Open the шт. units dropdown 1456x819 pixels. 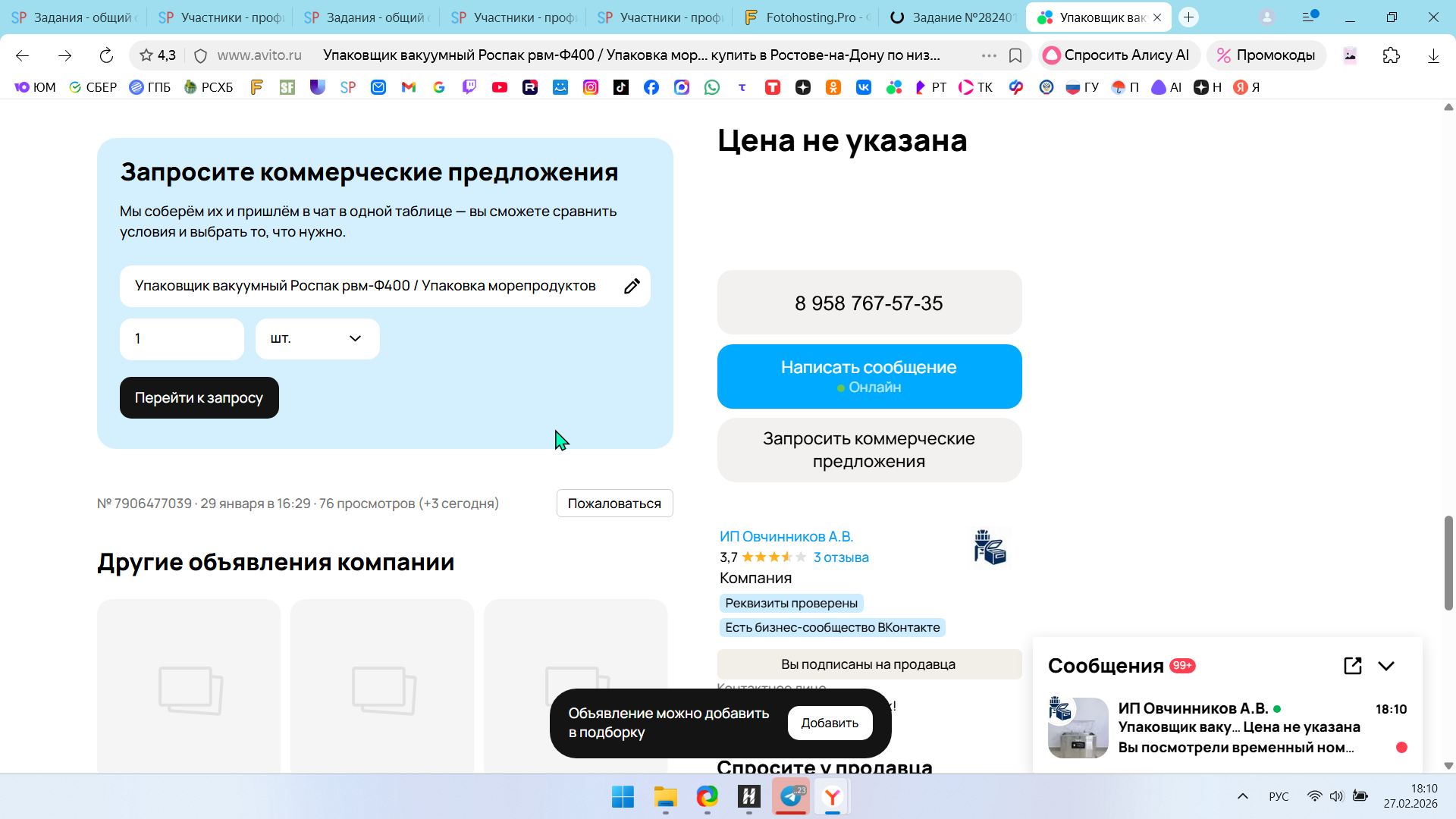click(x=317, y=339)
